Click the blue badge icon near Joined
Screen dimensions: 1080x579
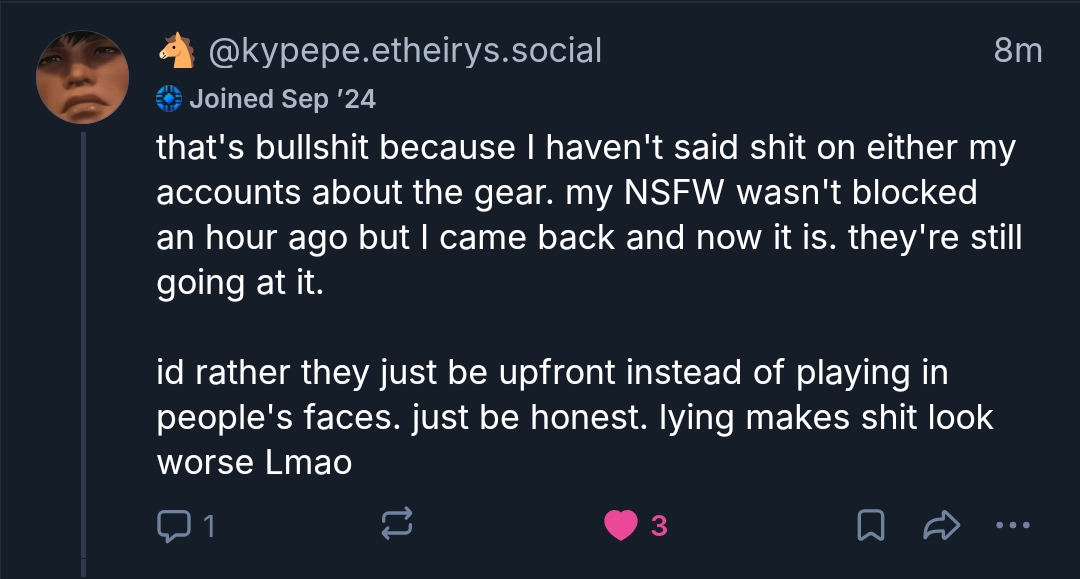point(169,98)
